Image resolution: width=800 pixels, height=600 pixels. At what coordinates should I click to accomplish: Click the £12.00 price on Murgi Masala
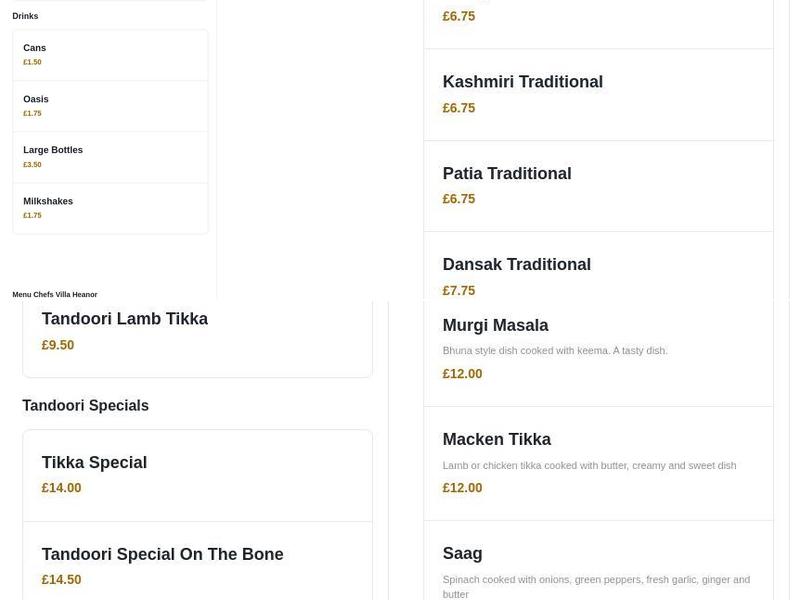point(462,373)
